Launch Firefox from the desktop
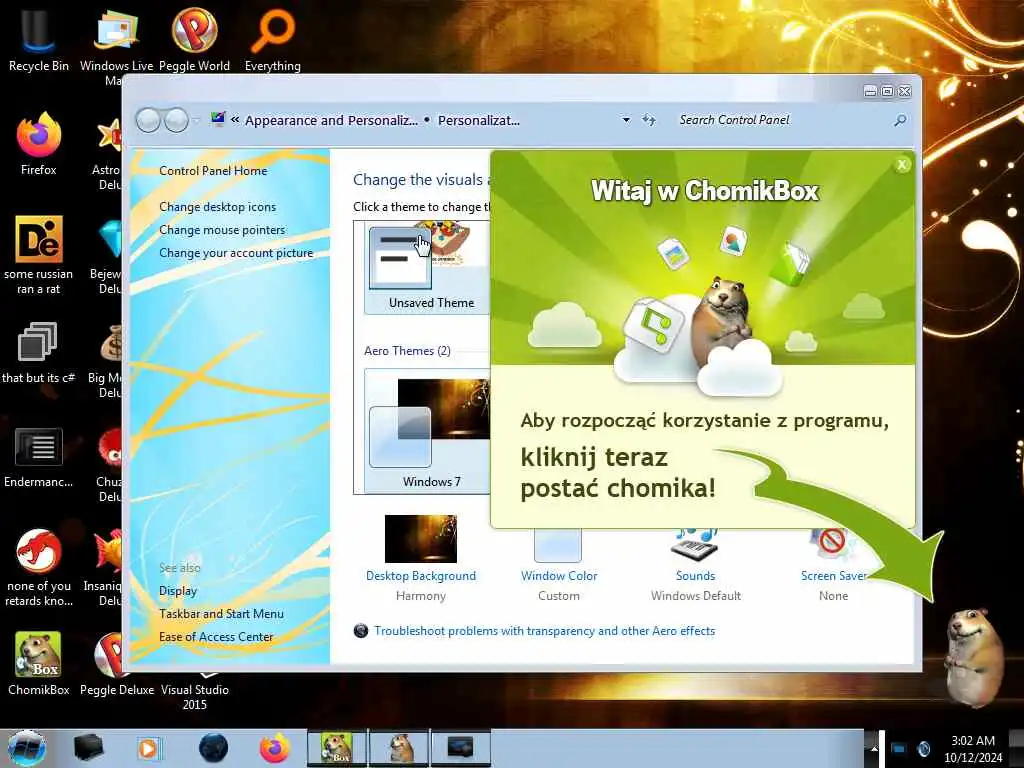 (x=39, y=144)
